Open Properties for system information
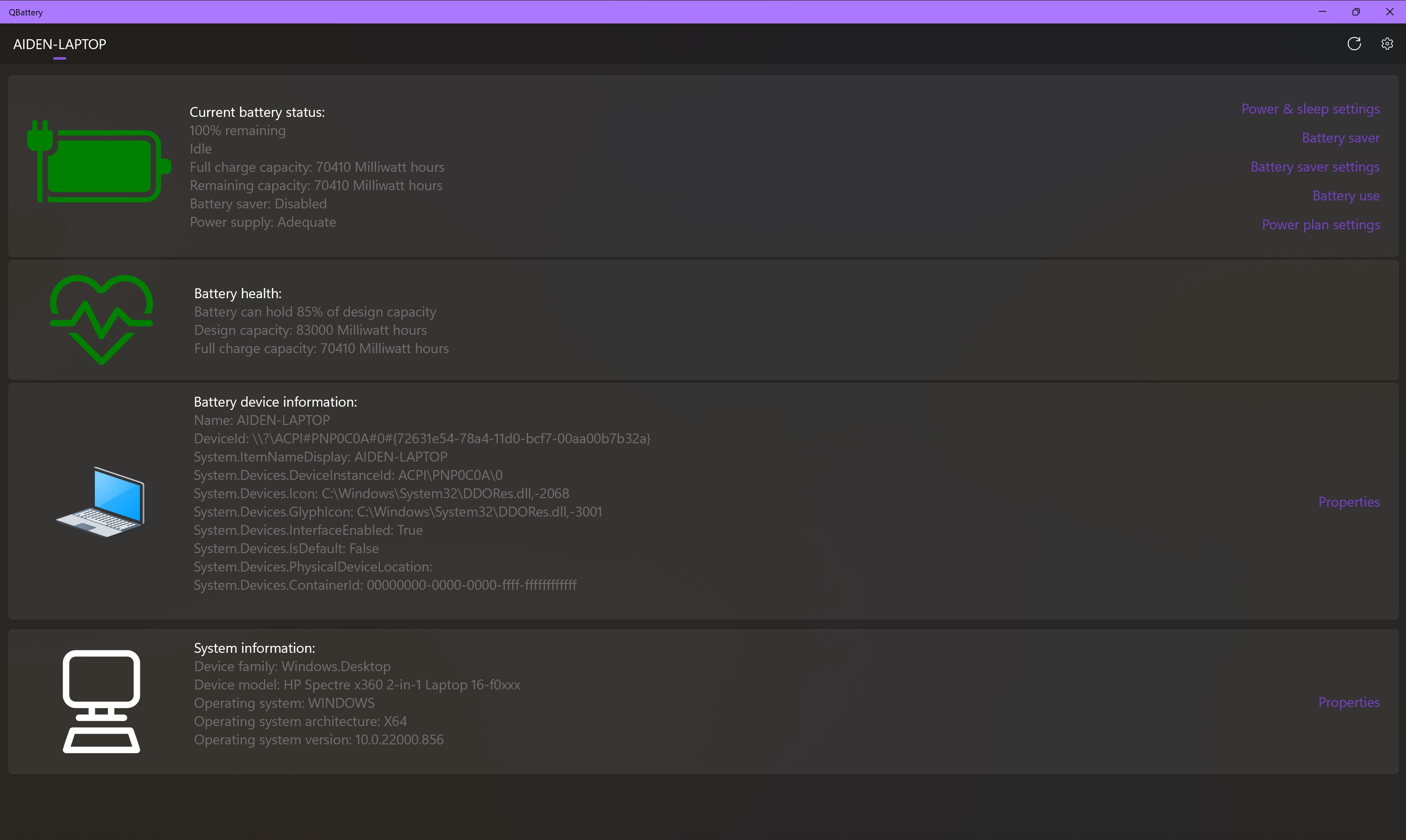The image size is (1406, 840). (x=1348, y=702)
